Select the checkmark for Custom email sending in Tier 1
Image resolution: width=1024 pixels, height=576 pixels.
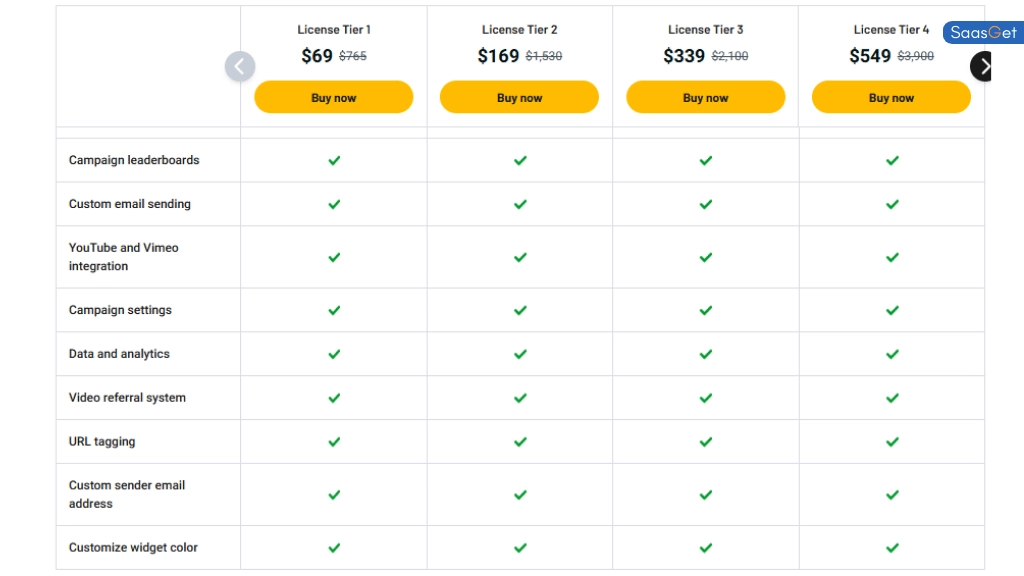tap(334, 204)
